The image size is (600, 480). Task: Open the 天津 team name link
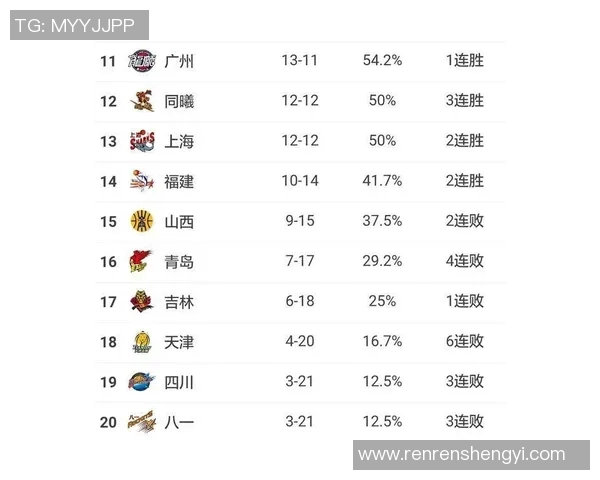(179, 342)
